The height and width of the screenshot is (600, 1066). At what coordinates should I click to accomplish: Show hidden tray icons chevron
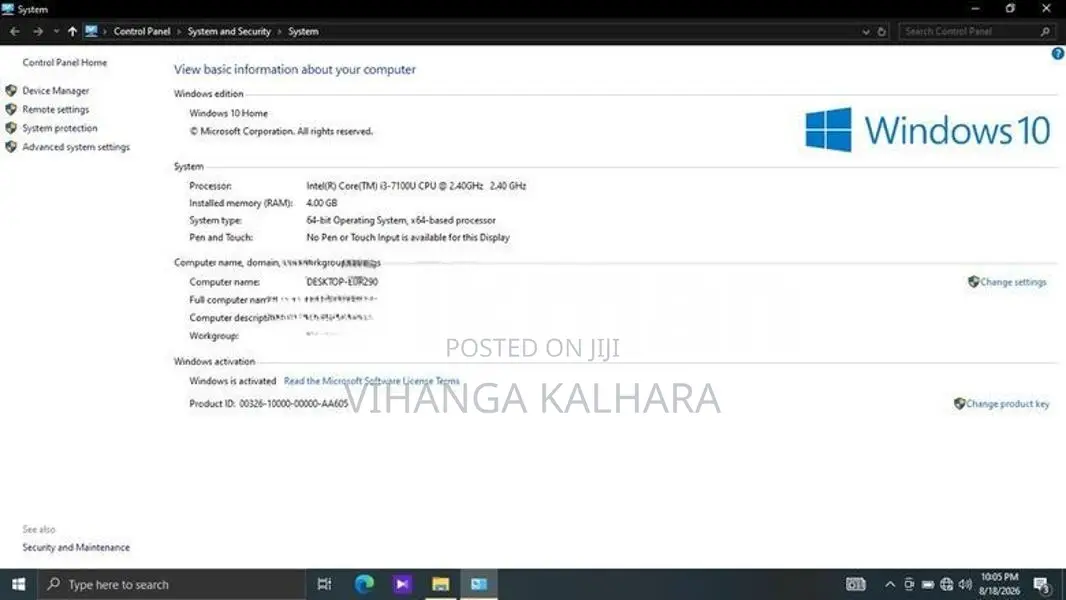[889, 584]
